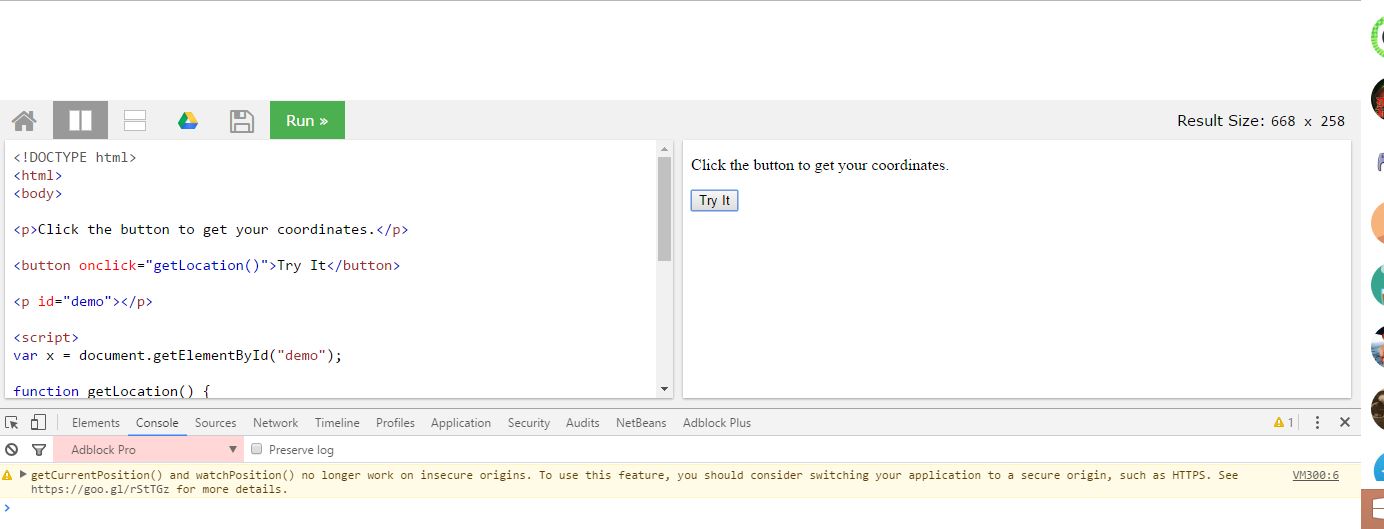
Task: Toggle the console filter icon
Action: coord(39,450)
